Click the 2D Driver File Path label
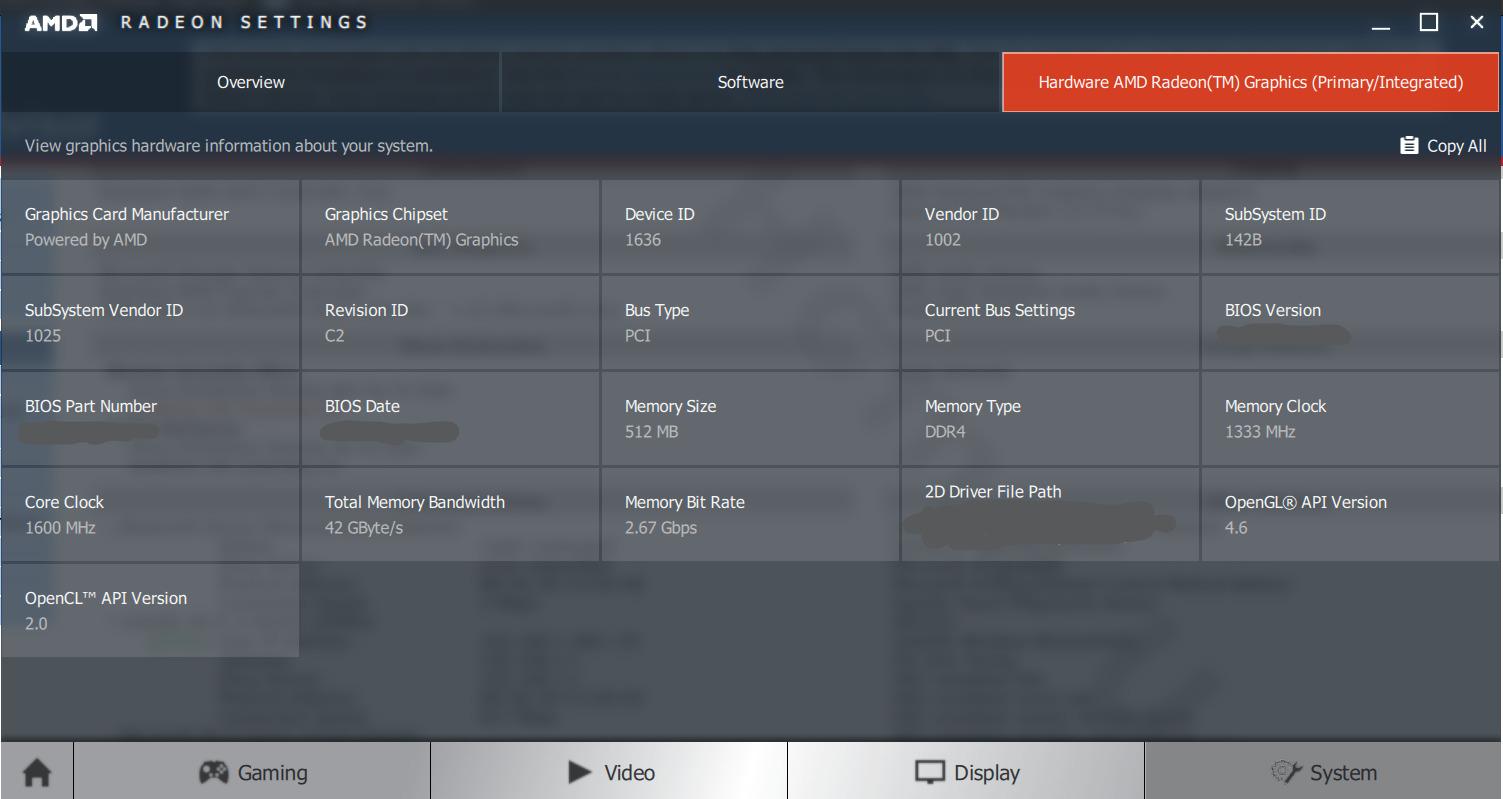 pyautogui.click(x=993, y=492)
